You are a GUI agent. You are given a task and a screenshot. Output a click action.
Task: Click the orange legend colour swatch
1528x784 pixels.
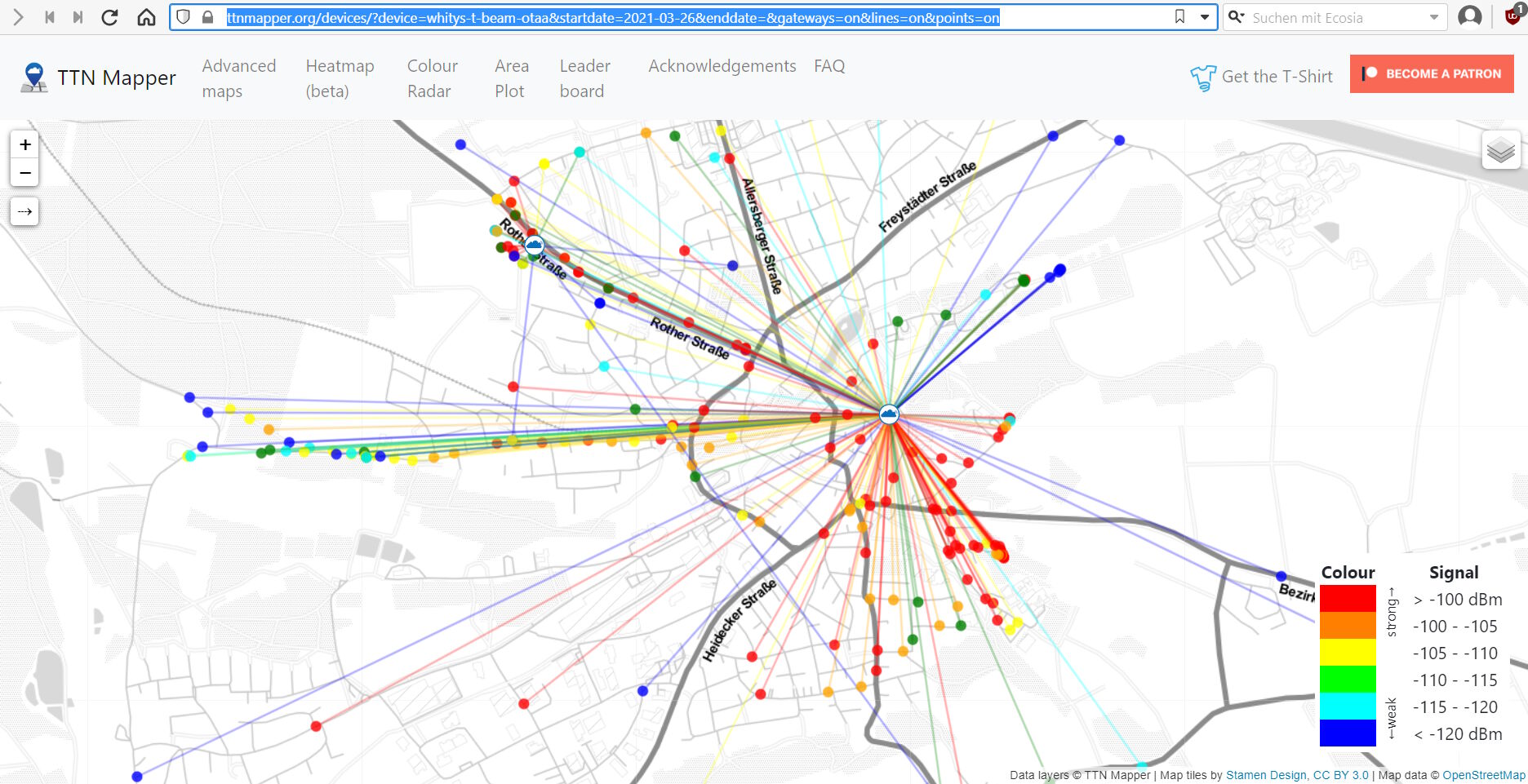pos(1348,626)
